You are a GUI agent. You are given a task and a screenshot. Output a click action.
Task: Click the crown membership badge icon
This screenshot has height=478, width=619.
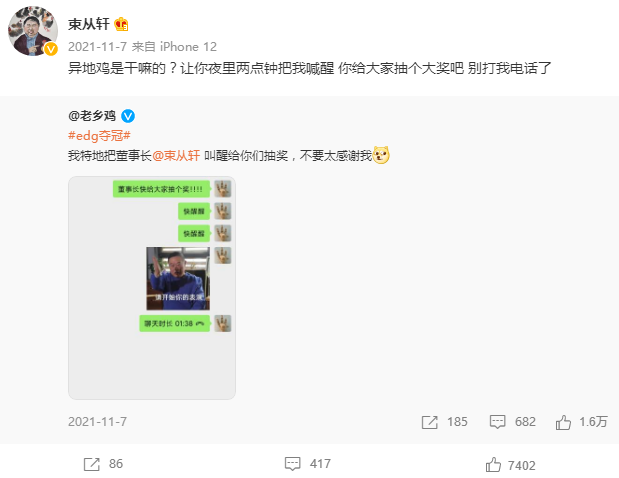[121, 24]
